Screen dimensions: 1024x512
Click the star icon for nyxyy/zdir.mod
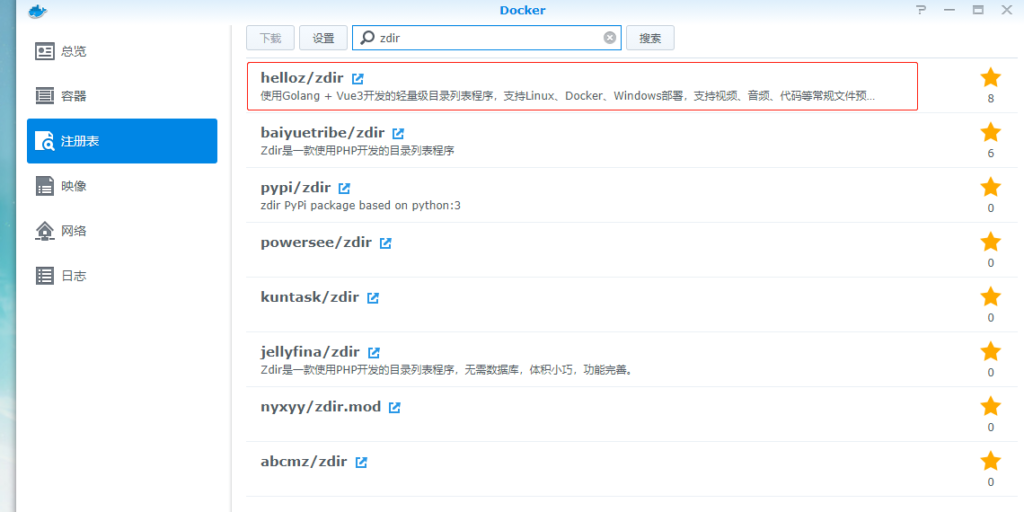pyautogui.click(x=991, y=407)
